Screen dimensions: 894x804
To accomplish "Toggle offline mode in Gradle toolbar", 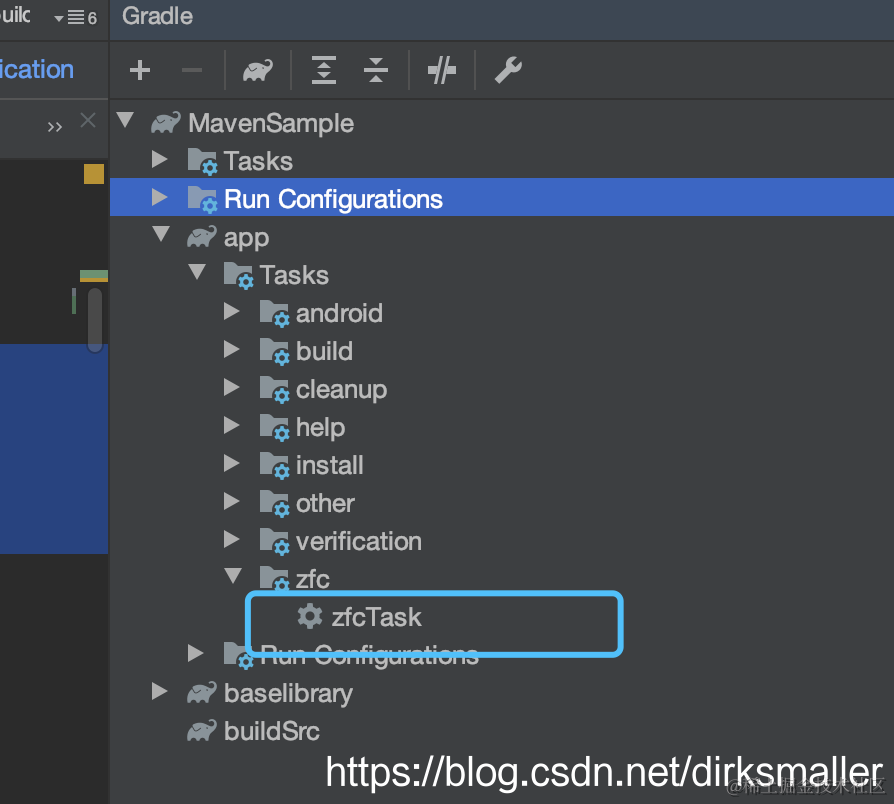I will [x=441, y=70].
